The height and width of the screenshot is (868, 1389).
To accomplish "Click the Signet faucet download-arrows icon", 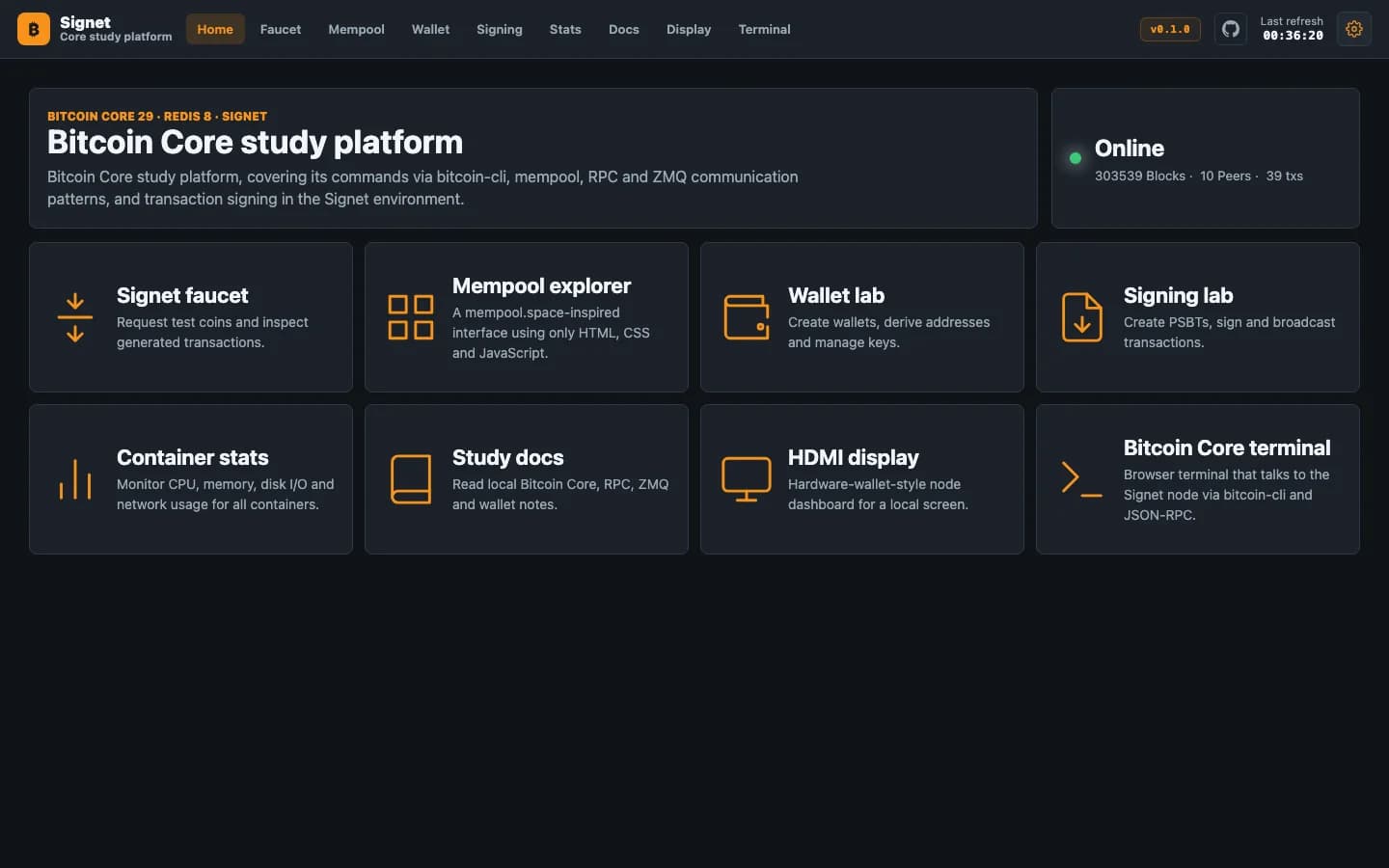I will (75, 317).
